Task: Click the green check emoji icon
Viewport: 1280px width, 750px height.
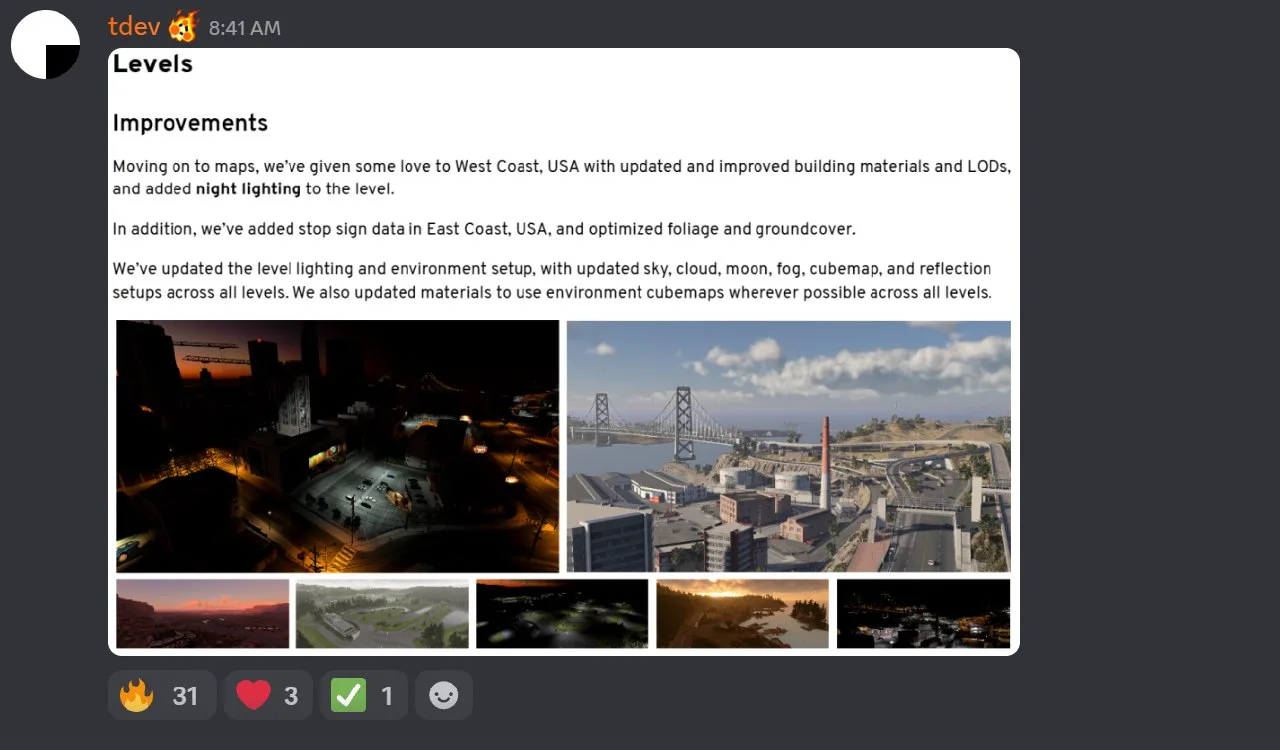Action: click(349, 695)
